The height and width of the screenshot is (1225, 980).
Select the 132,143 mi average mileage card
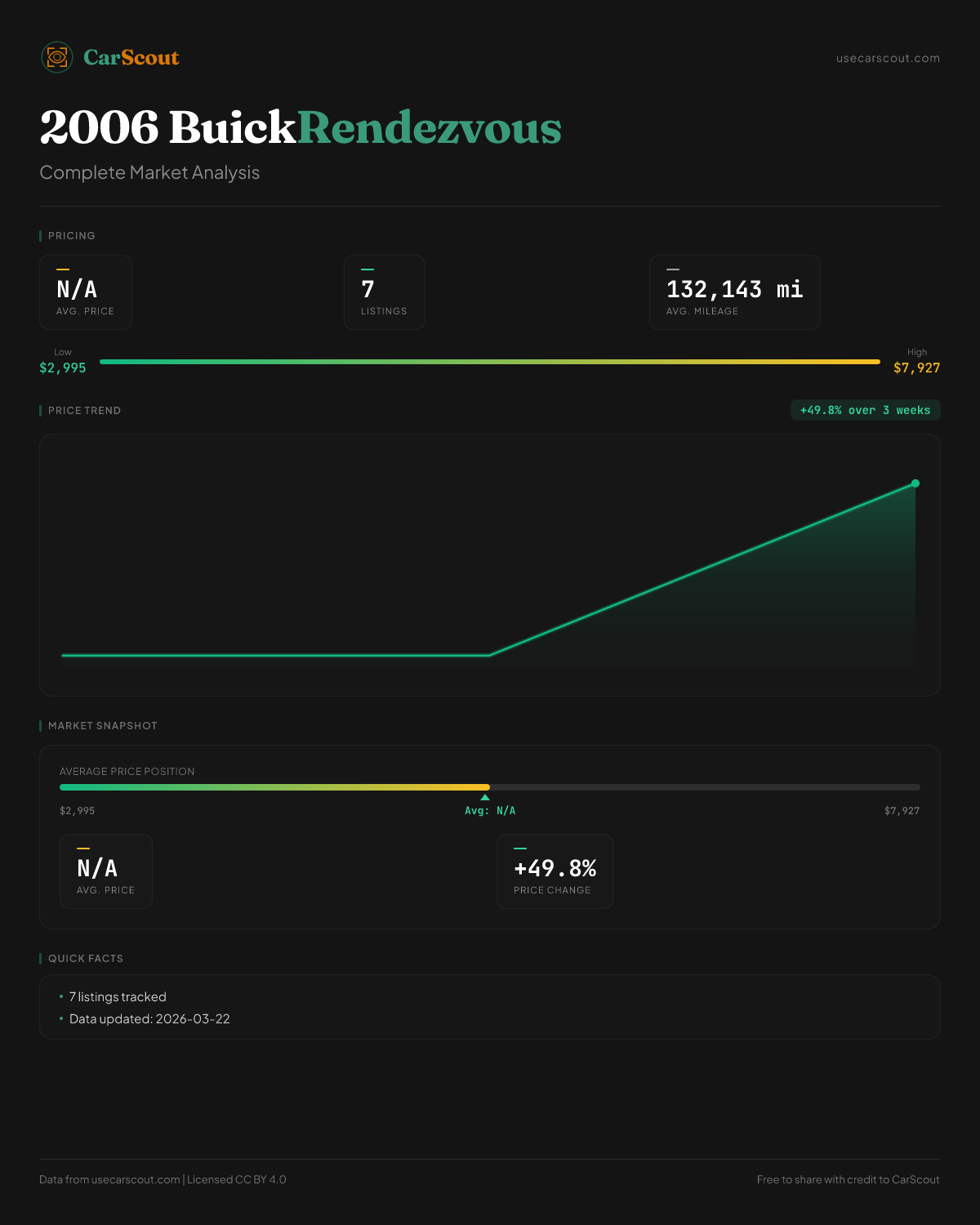point(734,292)
